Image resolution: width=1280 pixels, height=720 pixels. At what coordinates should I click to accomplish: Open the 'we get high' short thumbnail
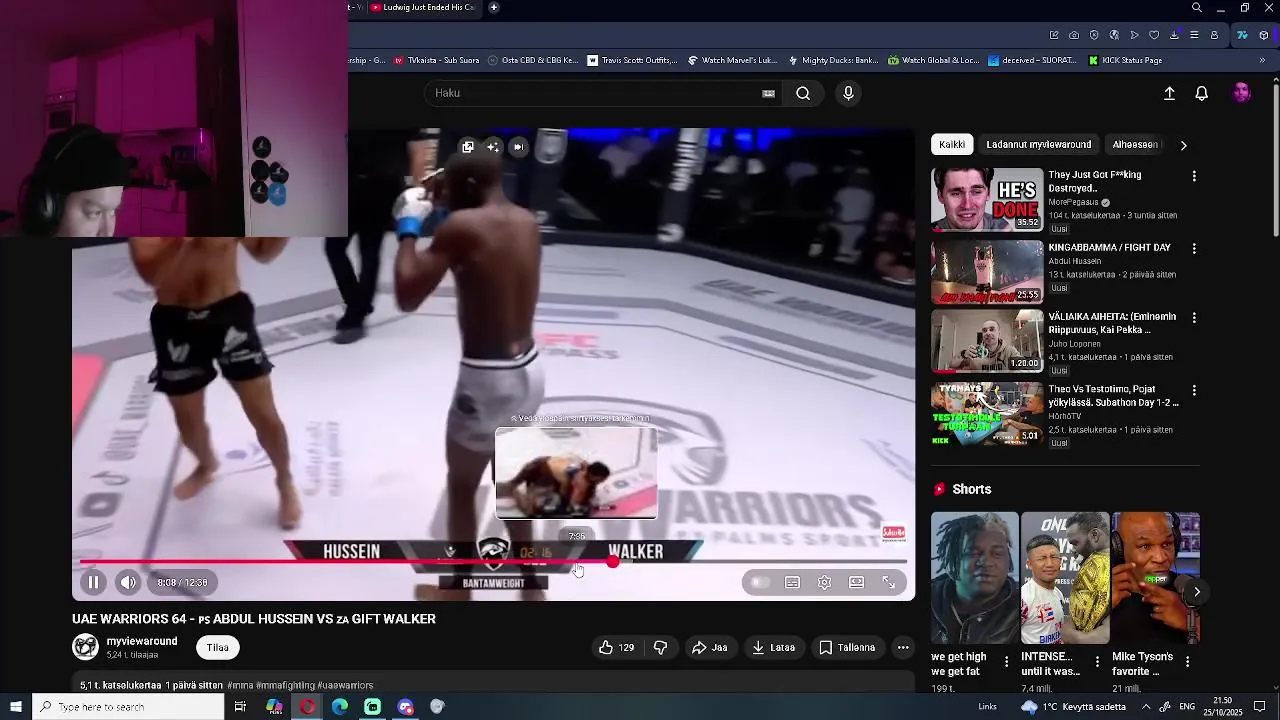(x=975, y=578)
